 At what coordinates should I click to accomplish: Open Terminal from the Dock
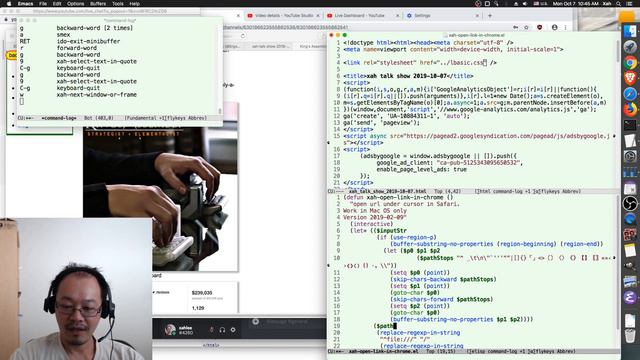pyautogui.click(x=630, y=125)
